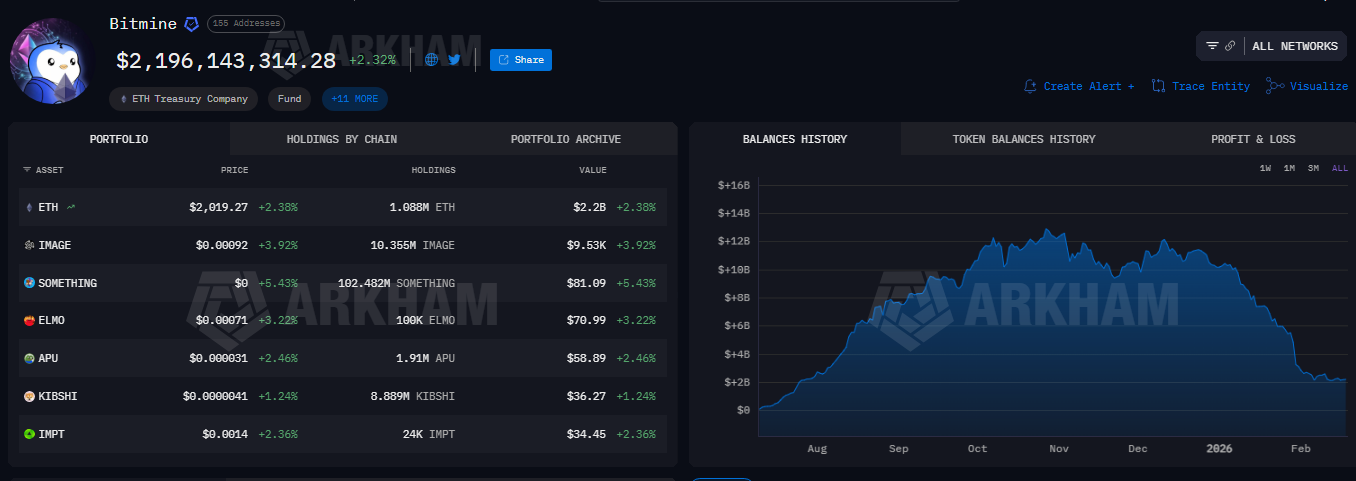Click the Visualize graph icon

1275,86
